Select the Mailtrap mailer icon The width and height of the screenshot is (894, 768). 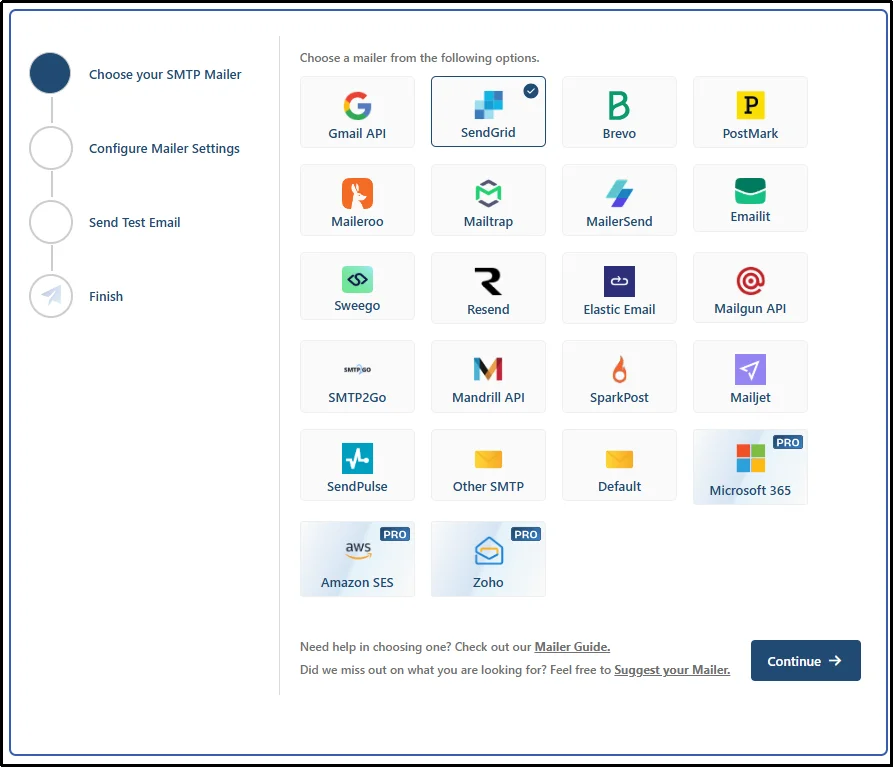click(x=489, y=193)
